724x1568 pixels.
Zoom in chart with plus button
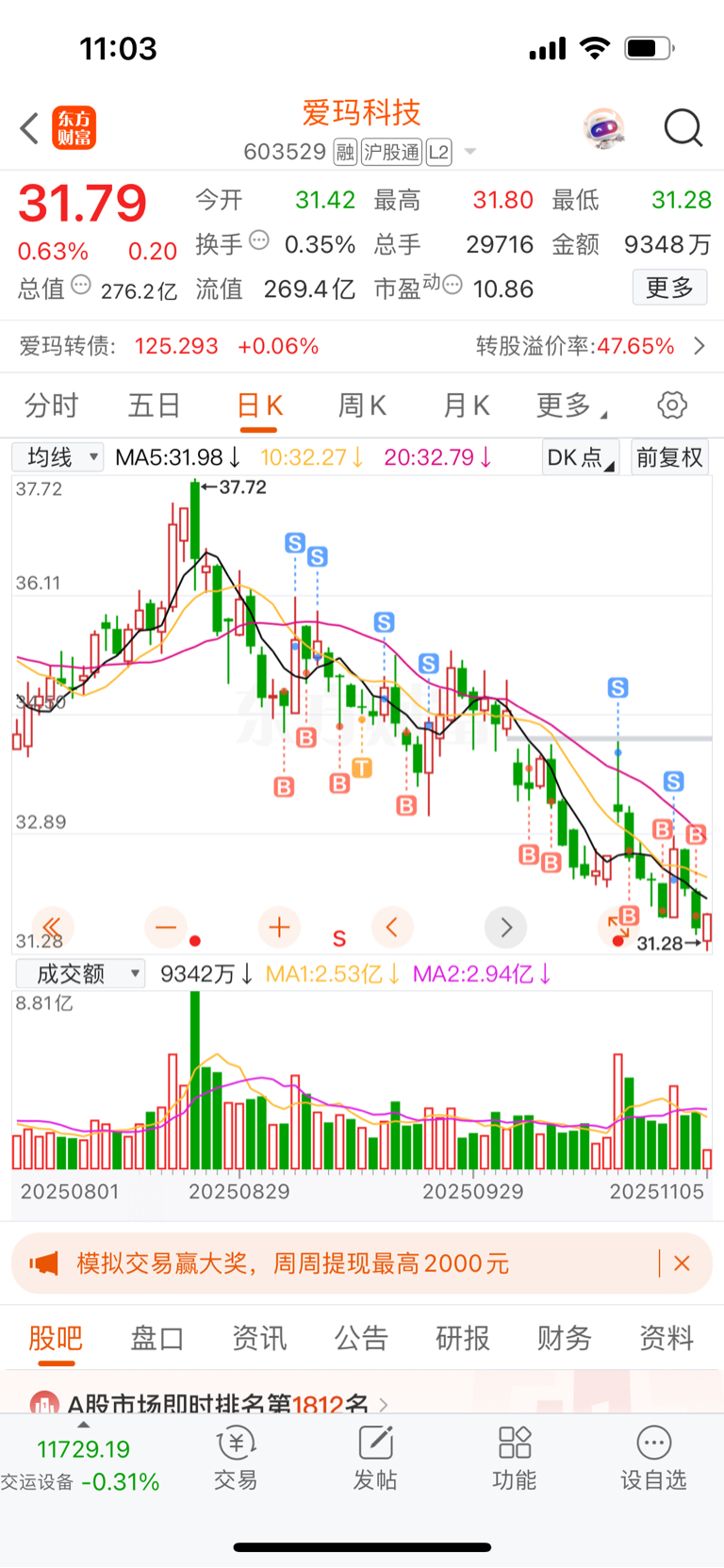point(279,927)
